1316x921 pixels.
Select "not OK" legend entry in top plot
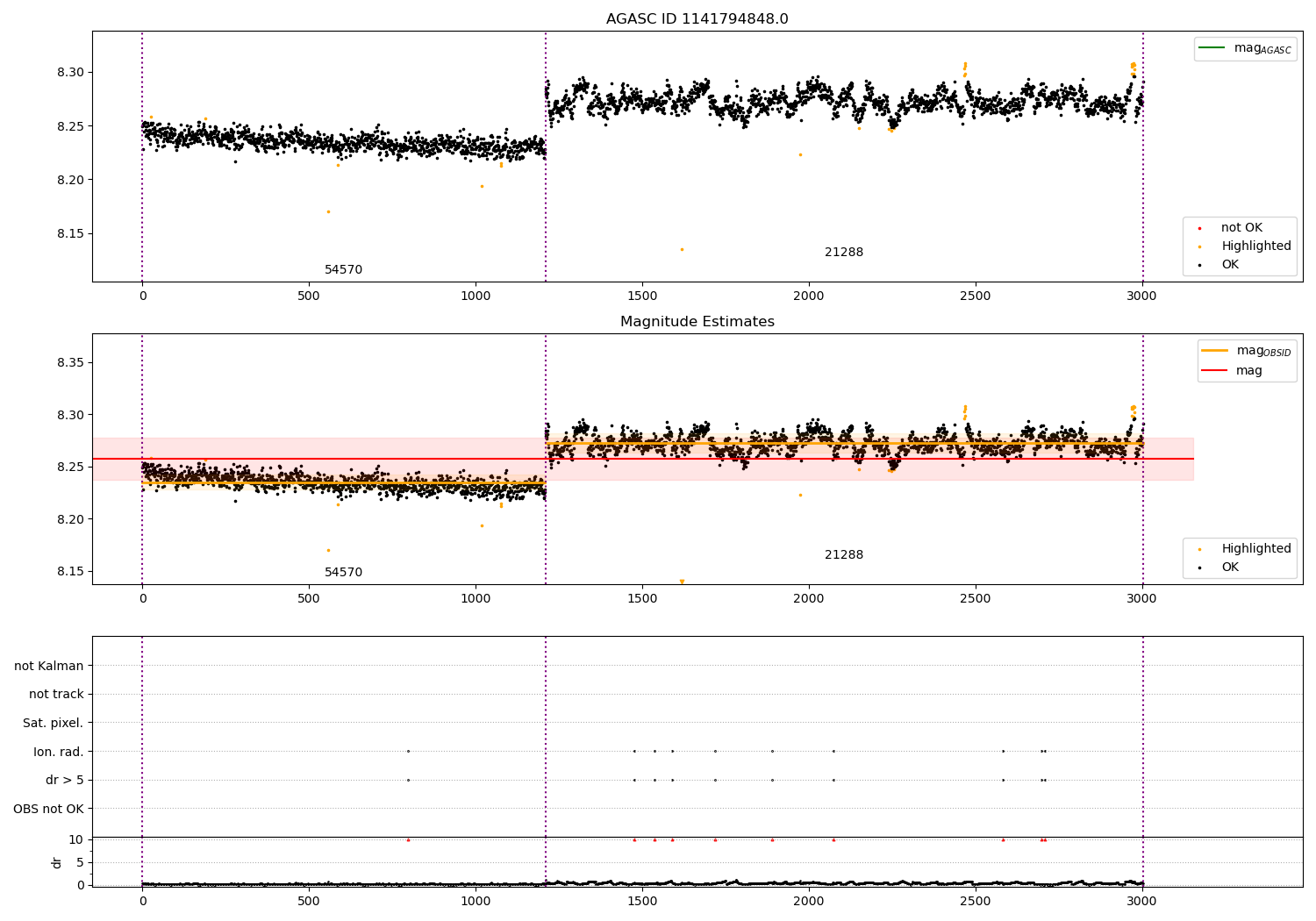point(1241,228)
